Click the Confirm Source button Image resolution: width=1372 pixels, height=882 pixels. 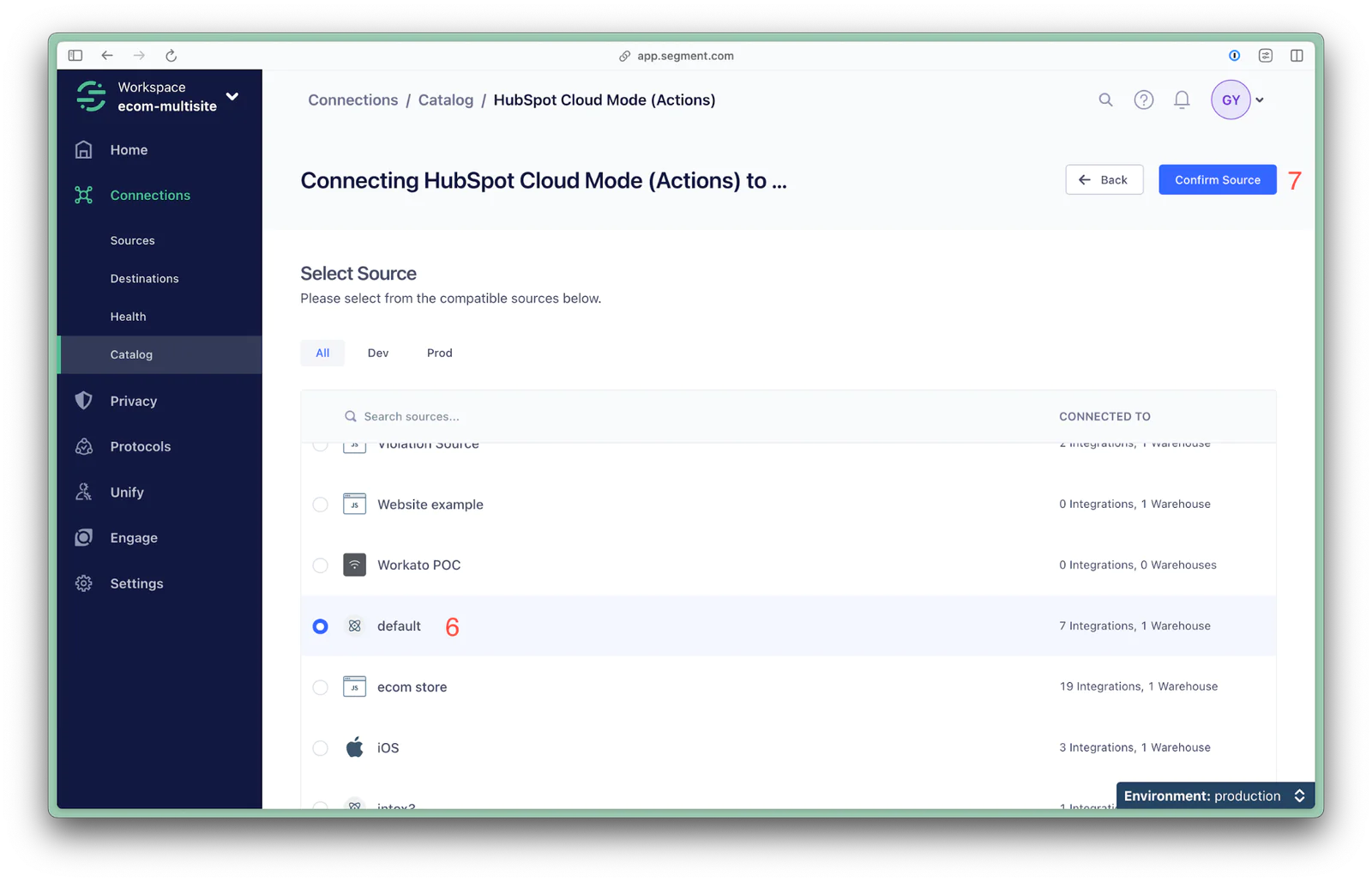1217,179
